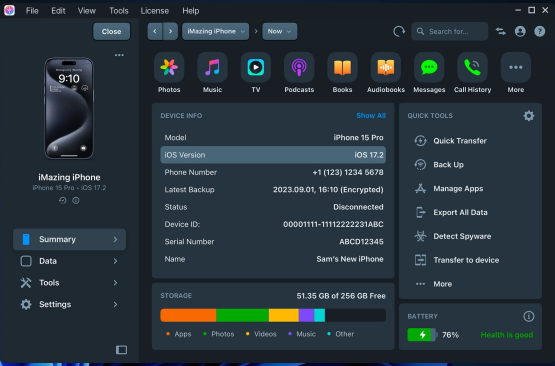Open Transfer to device tool

457,260
